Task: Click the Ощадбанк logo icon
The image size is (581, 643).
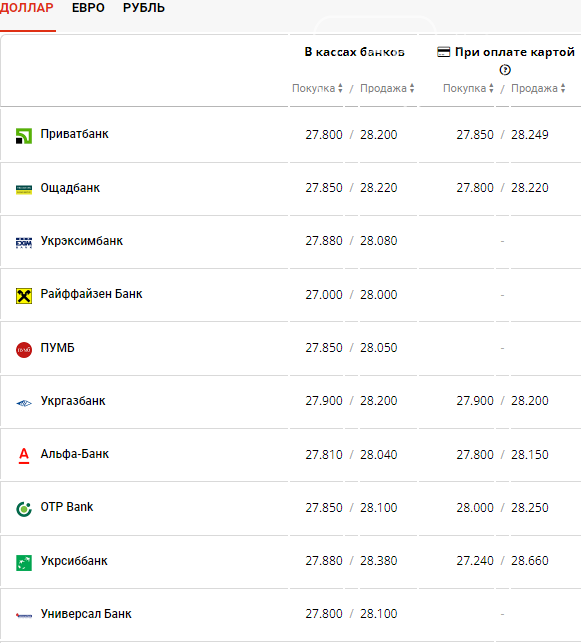Action: point(24,189)
